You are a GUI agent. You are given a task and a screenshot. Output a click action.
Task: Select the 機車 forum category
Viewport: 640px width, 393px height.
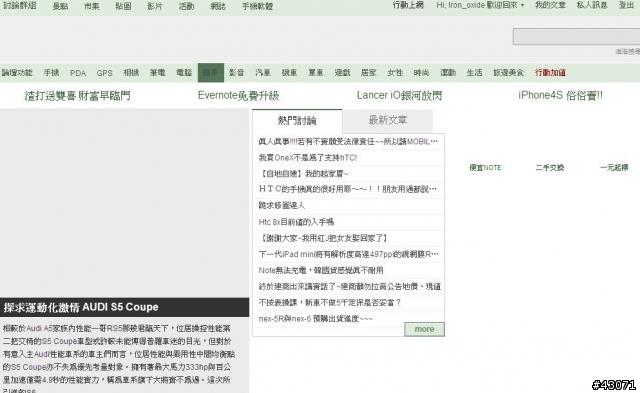289,73
